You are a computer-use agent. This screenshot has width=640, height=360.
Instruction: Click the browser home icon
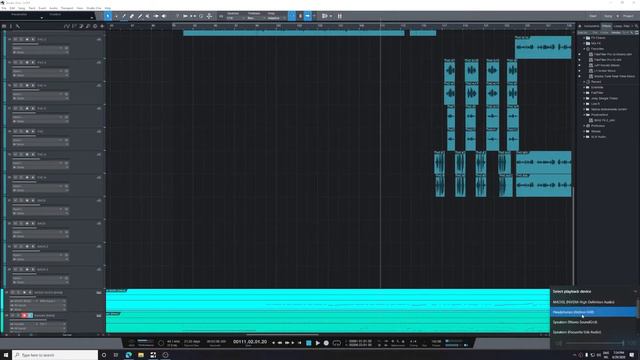580,26
